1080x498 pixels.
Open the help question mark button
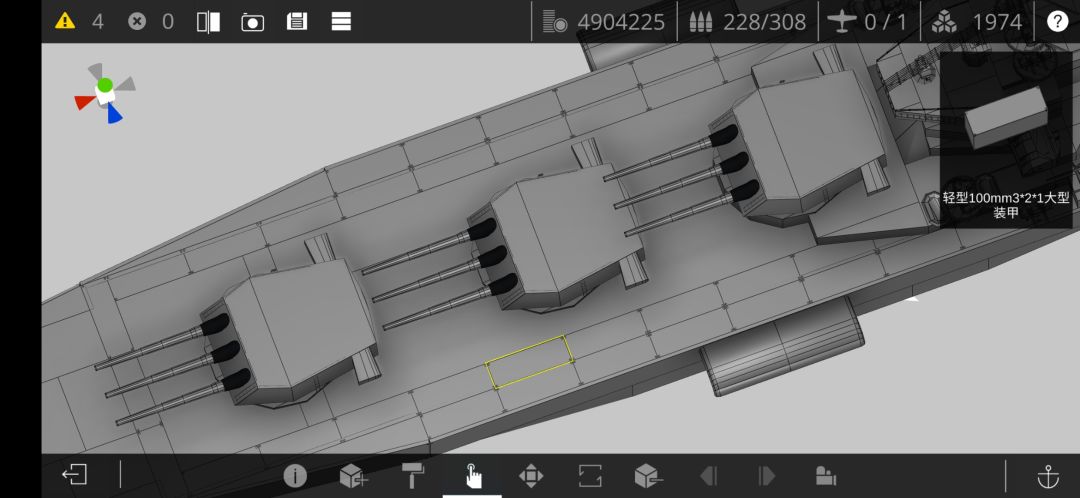[1057, 21]
